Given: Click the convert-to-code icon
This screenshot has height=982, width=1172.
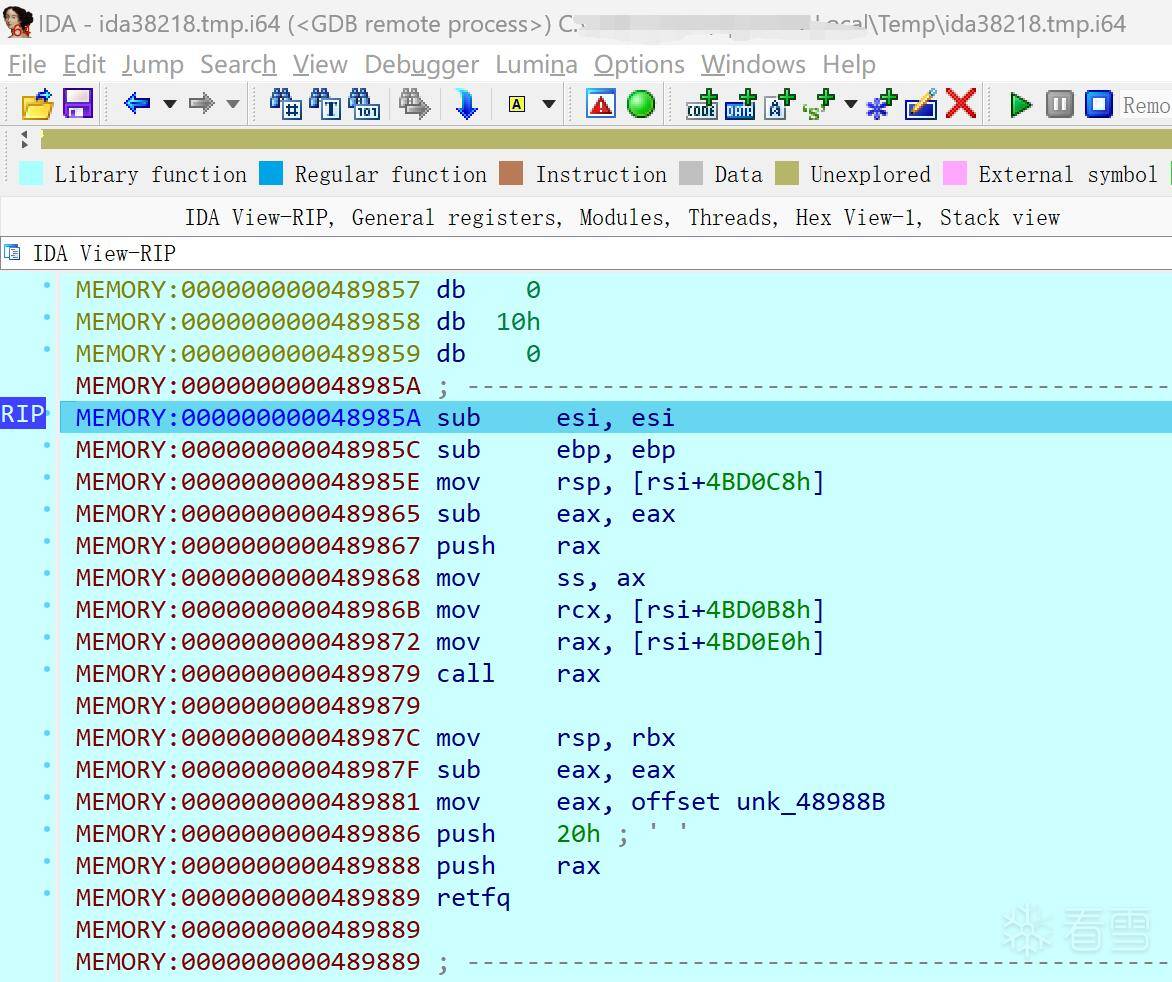Looking at the screenshot, I should (x=702, y=104).
